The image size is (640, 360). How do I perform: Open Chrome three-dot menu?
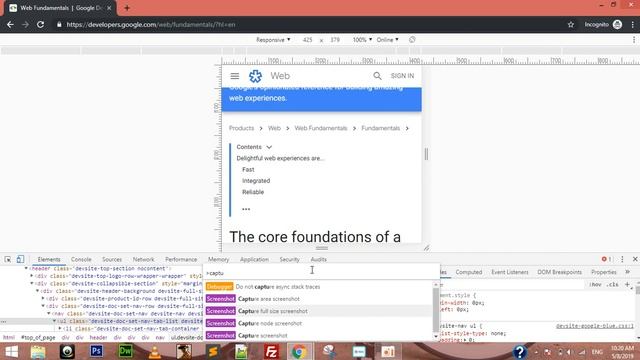tap(632, 24)
